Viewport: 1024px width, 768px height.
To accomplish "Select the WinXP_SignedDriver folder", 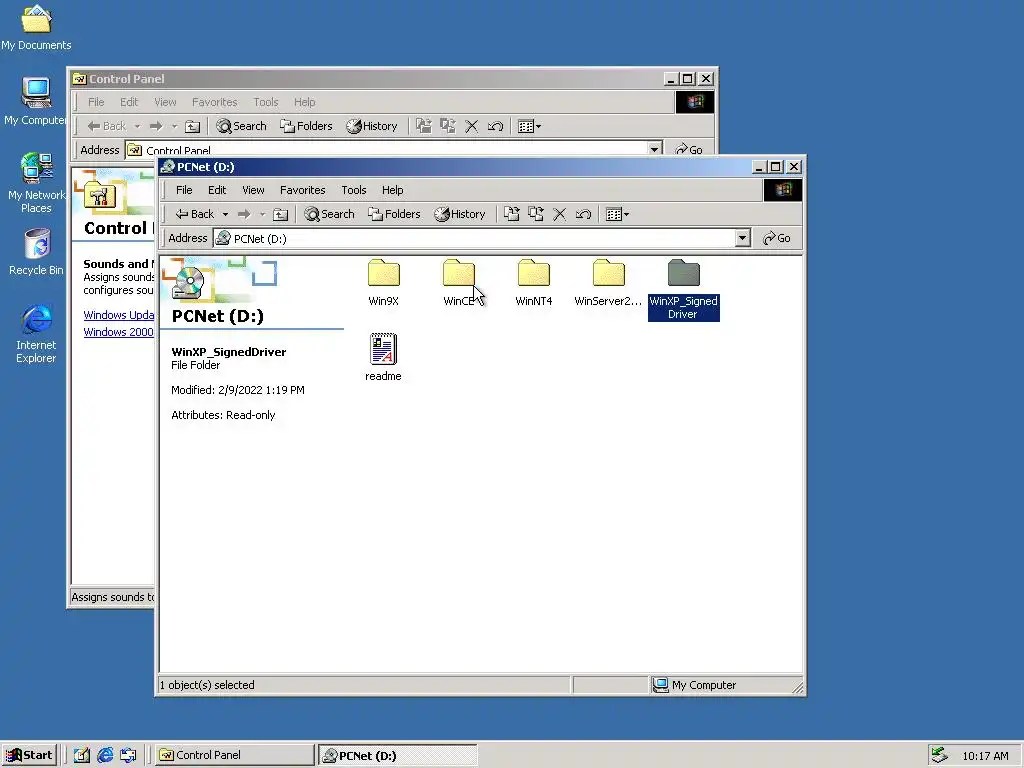I will [x=684, y=289].
